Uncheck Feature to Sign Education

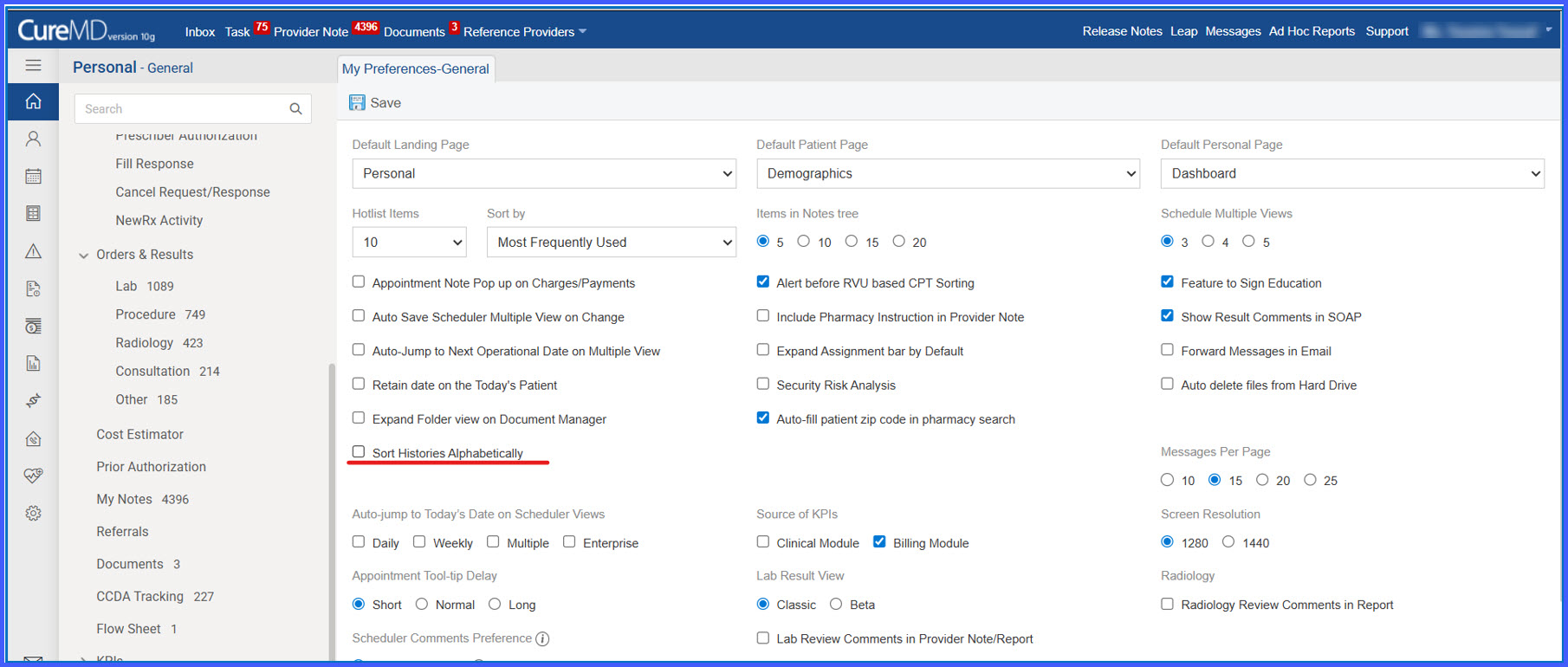coord(1167,282)
